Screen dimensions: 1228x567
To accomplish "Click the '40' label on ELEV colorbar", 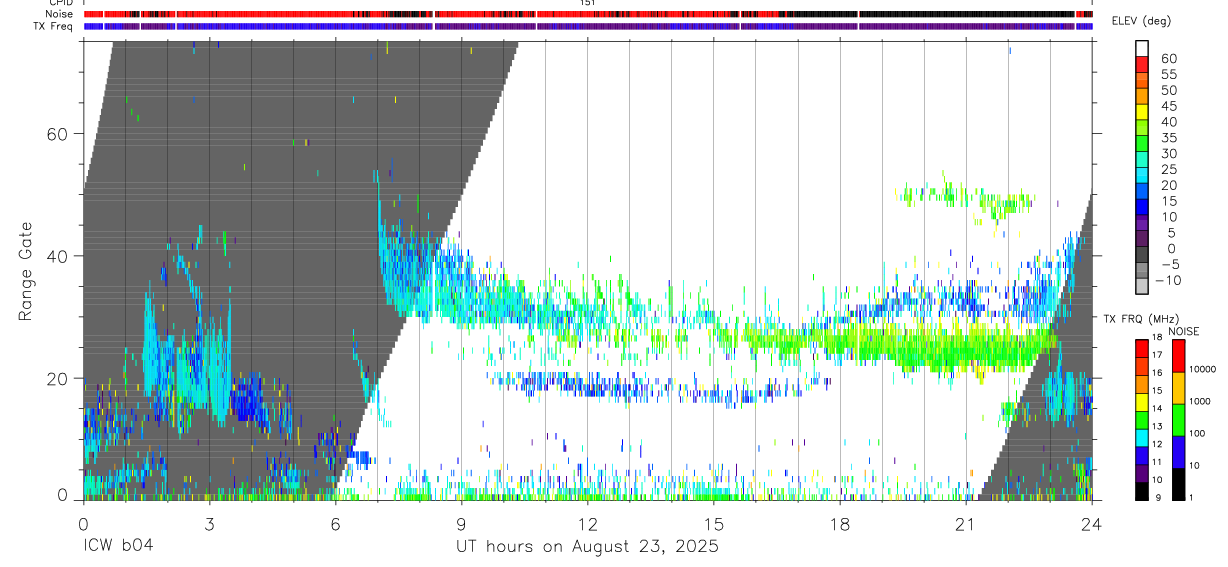I will (x=1168, y=122).
